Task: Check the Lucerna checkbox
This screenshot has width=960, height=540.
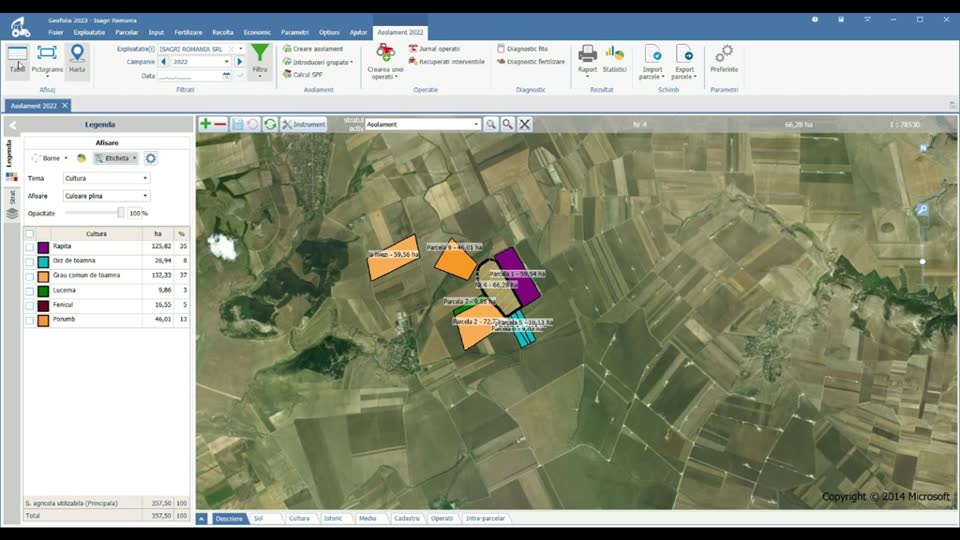Action: [x=29, y=291]
